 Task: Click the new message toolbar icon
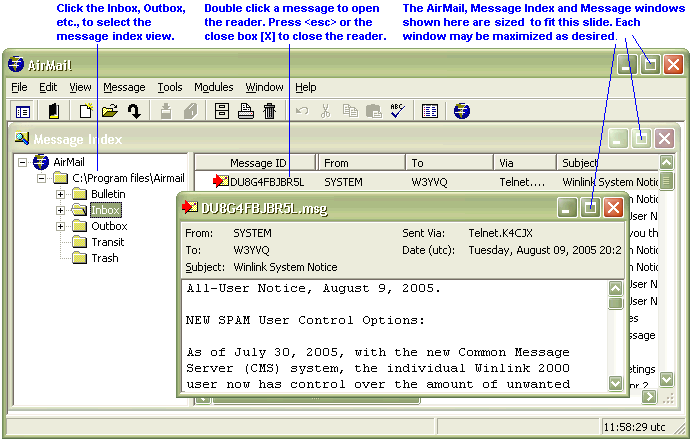pos(86,111)
